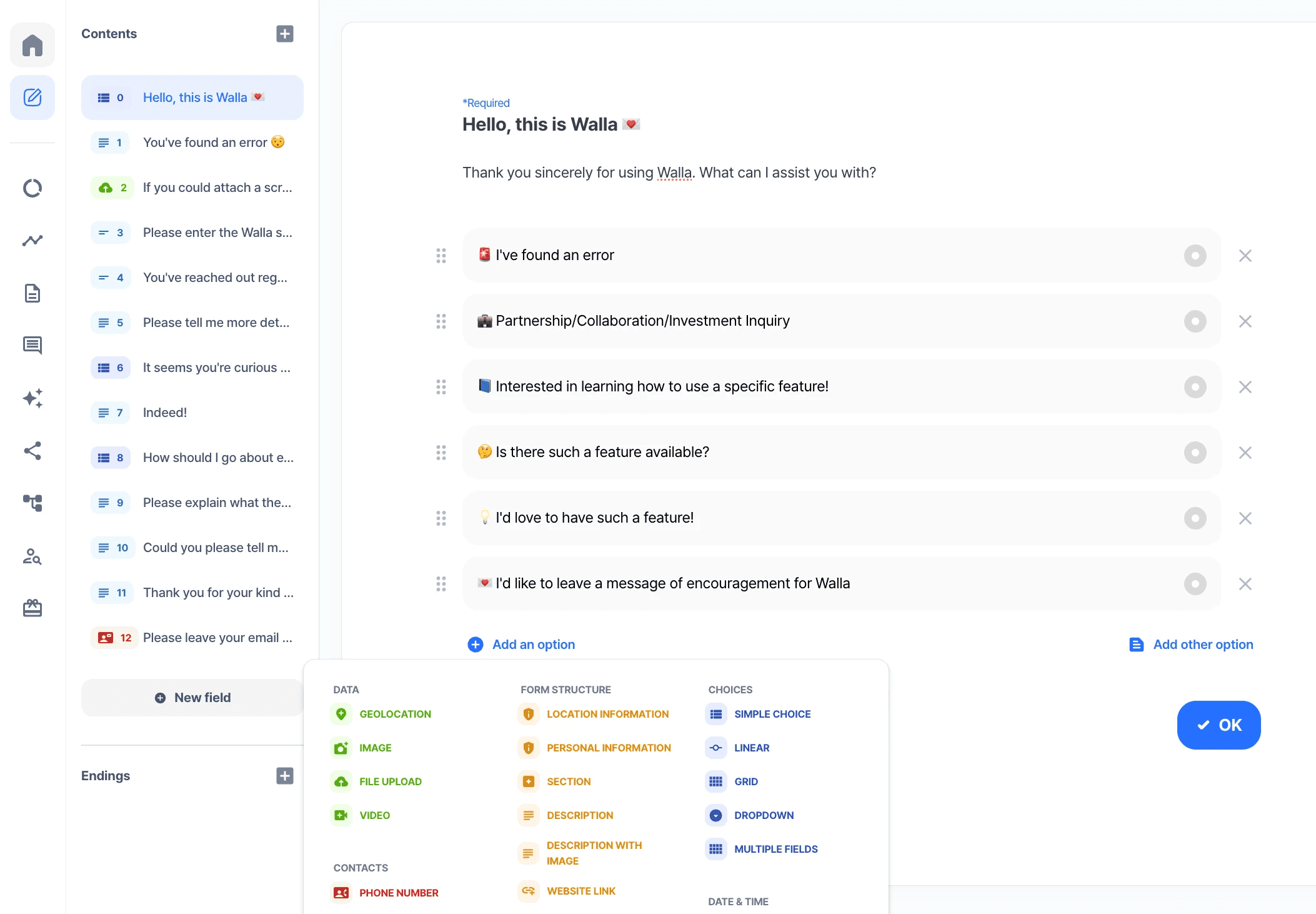Open the document page sidebar icon
Screen dimensions: 1316x914
click(32, 293)
